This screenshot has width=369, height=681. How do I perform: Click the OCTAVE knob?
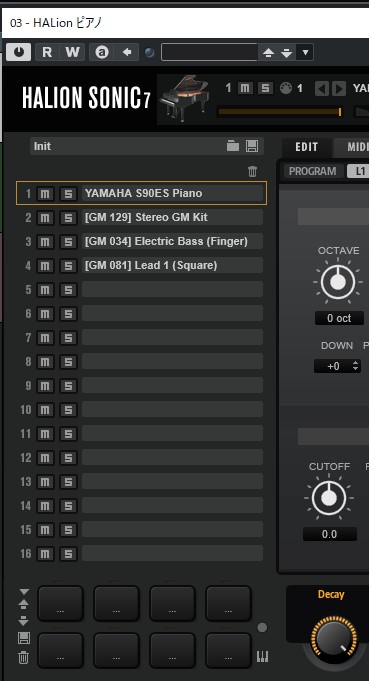[337, 282]
